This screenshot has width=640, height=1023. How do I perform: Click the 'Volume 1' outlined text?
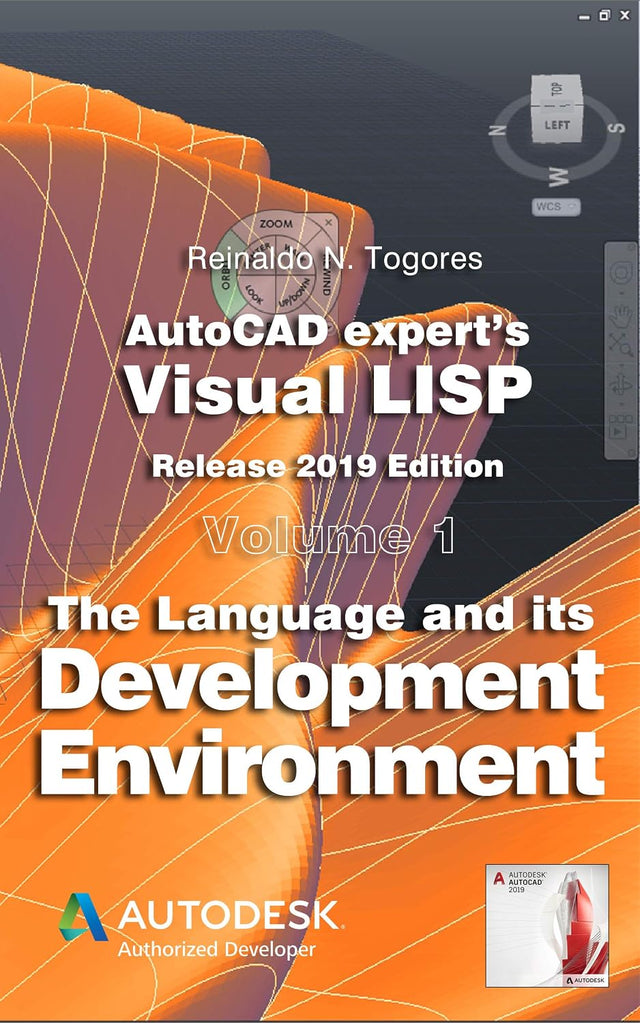click(x=329, y=535)
